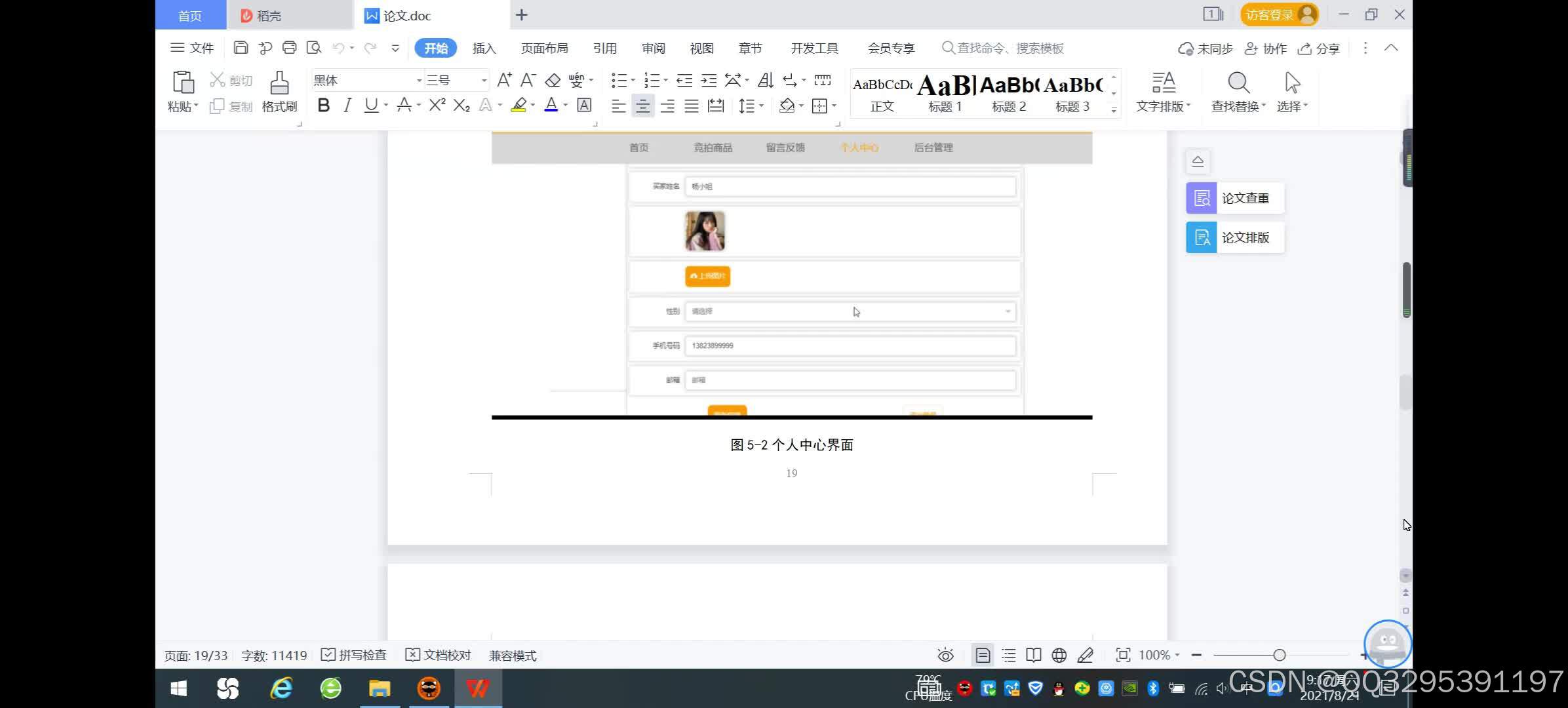Toggle eye protection mode icon
The height and width of the screenshot is (708, 1568).
point(945,655)
